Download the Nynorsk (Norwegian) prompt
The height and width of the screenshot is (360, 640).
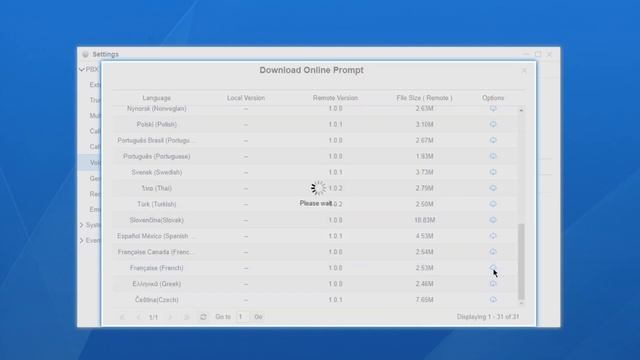point(493,109)
